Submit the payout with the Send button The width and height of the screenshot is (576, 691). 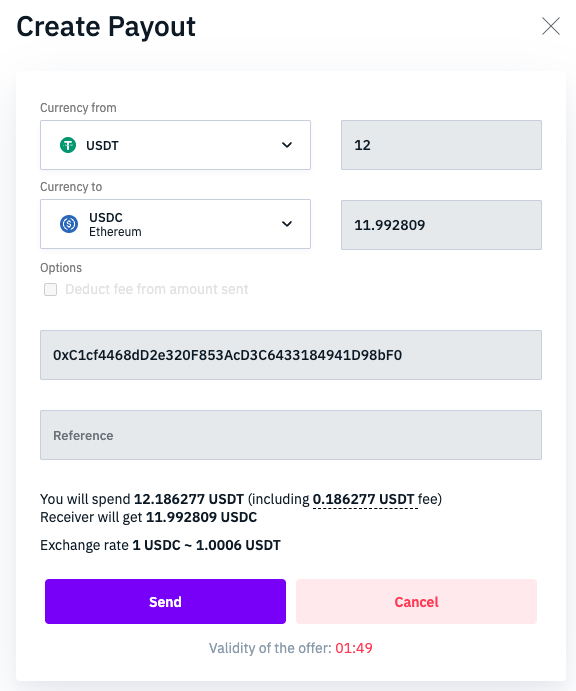coord(165,602)
